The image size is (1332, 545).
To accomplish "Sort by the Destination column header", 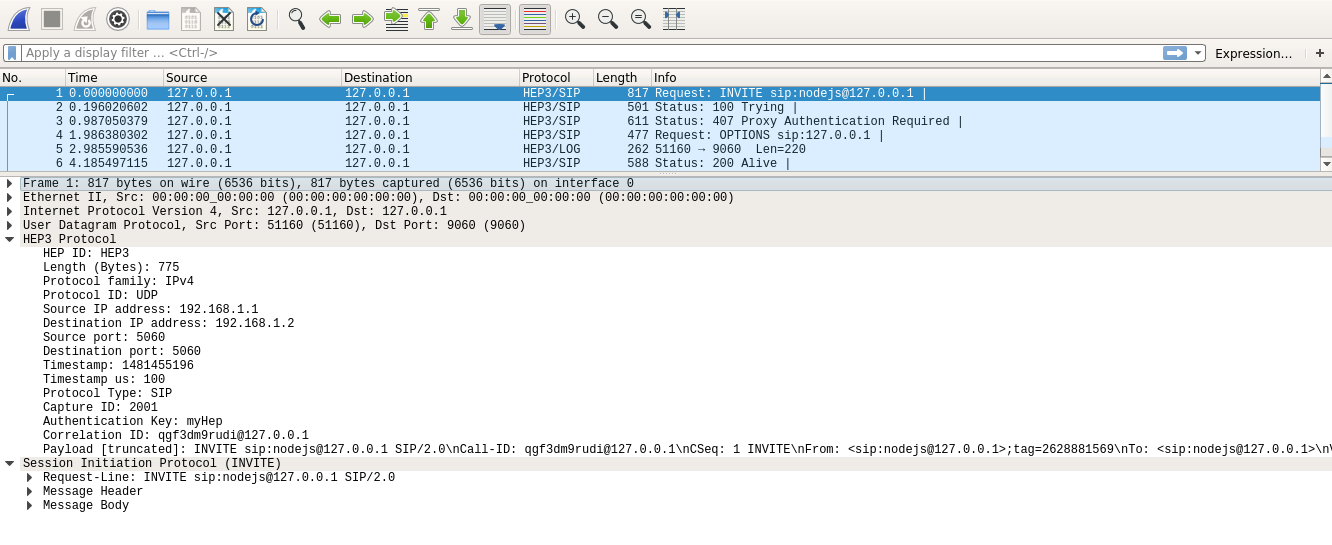I will pyautogui.click(x=430, y=77).
